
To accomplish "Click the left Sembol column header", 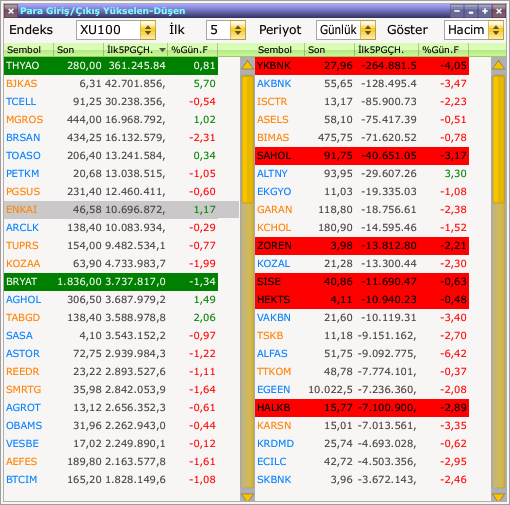I will click(29, 50).
